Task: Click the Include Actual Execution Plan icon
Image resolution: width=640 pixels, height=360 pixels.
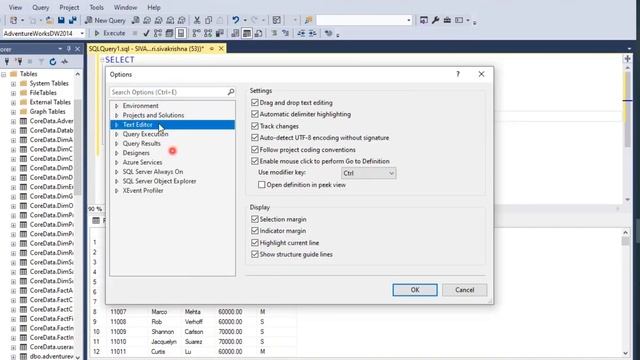Action: tap(196, 33)
